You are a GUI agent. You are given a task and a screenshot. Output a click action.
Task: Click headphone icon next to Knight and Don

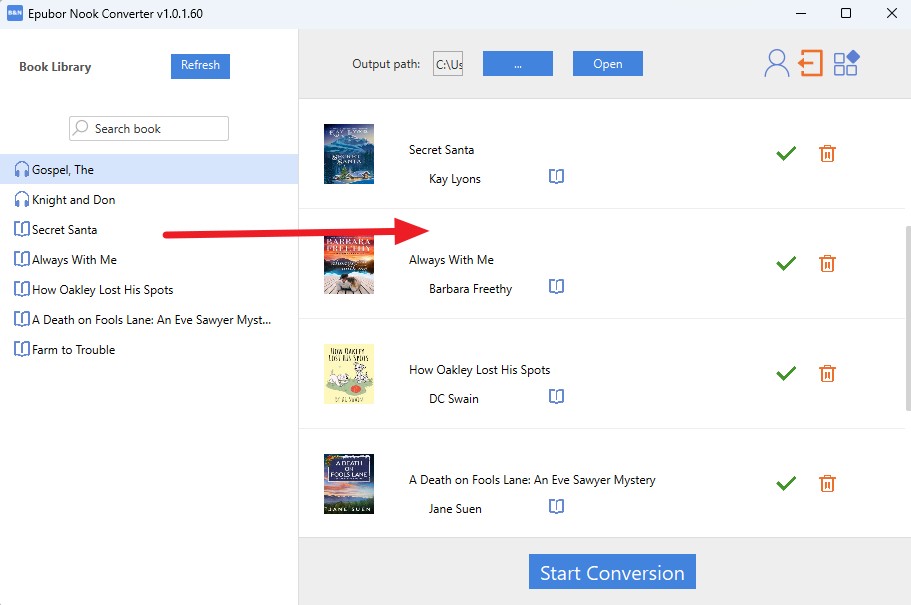click(x=21, y=199)
